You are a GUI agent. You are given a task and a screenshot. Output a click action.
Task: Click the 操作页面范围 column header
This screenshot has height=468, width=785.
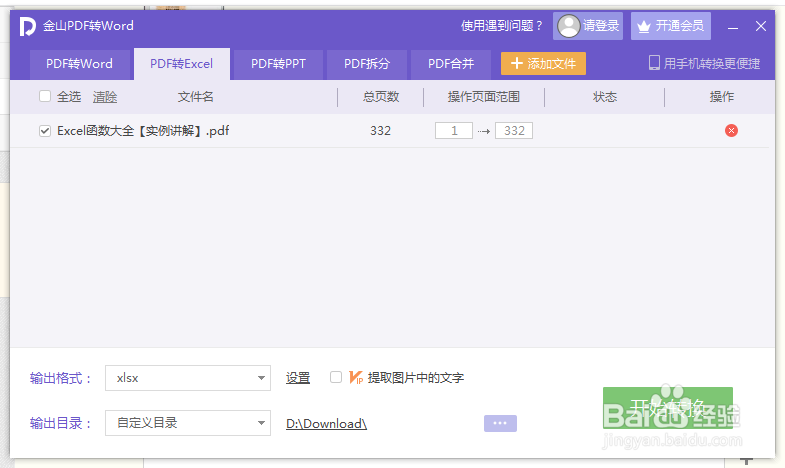click(x=484, y=97)
